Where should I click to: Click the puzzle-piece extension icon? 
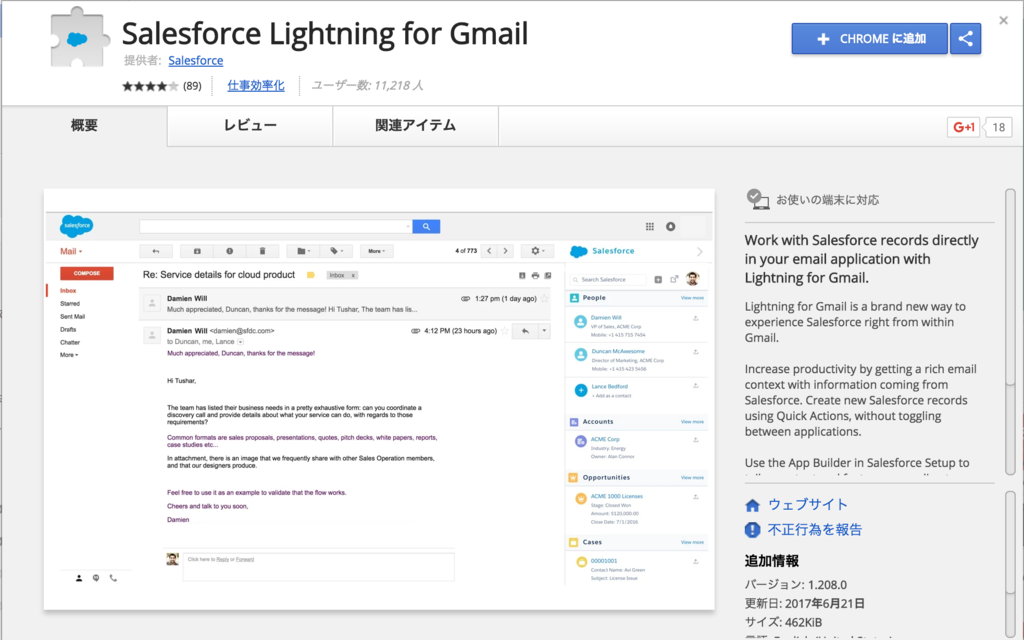pos(79,38)
